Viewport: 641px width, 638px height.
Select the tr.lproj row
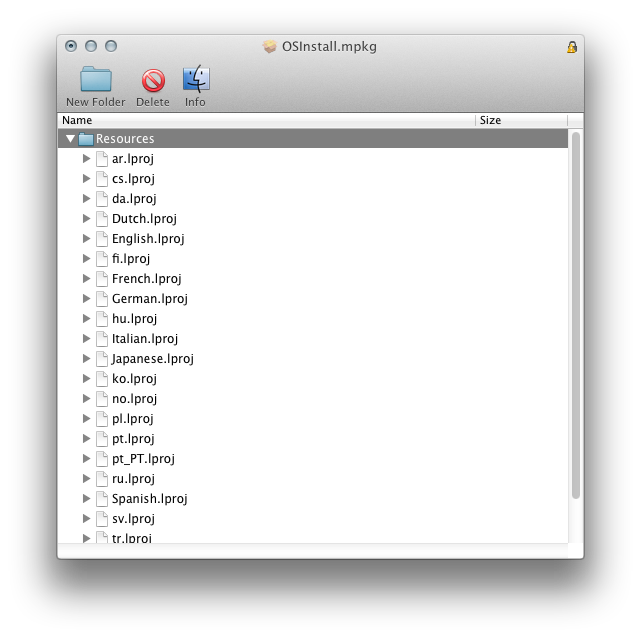(313, 537)
